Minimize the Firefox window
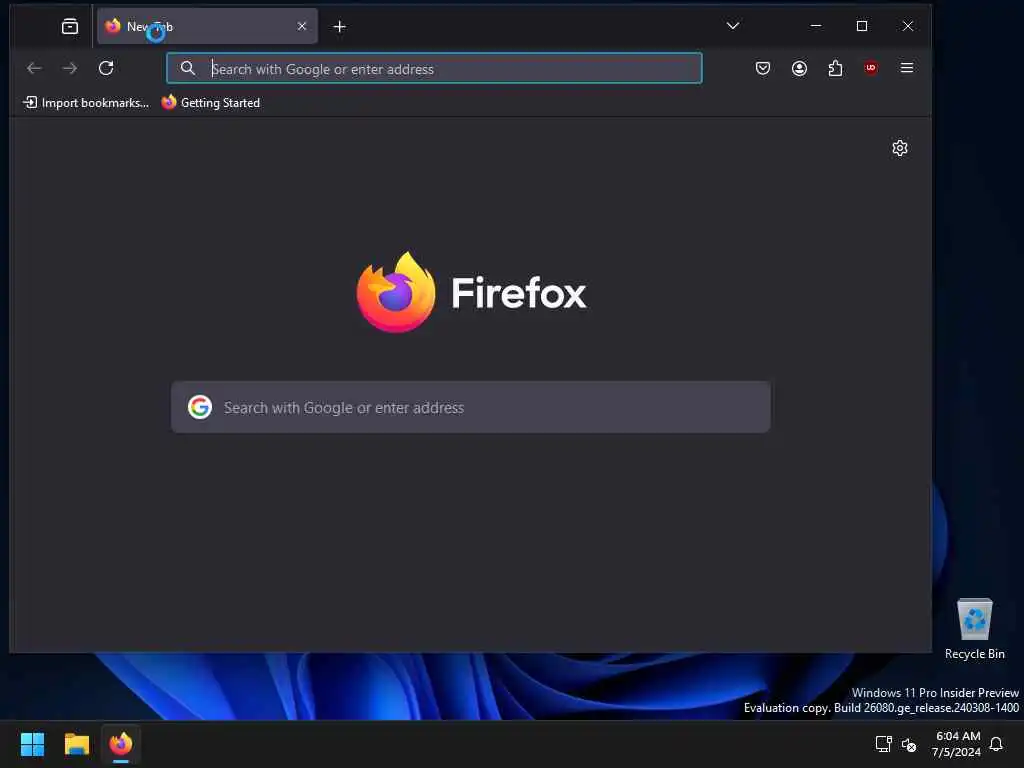1024x768 pixels. pos(816,25)
